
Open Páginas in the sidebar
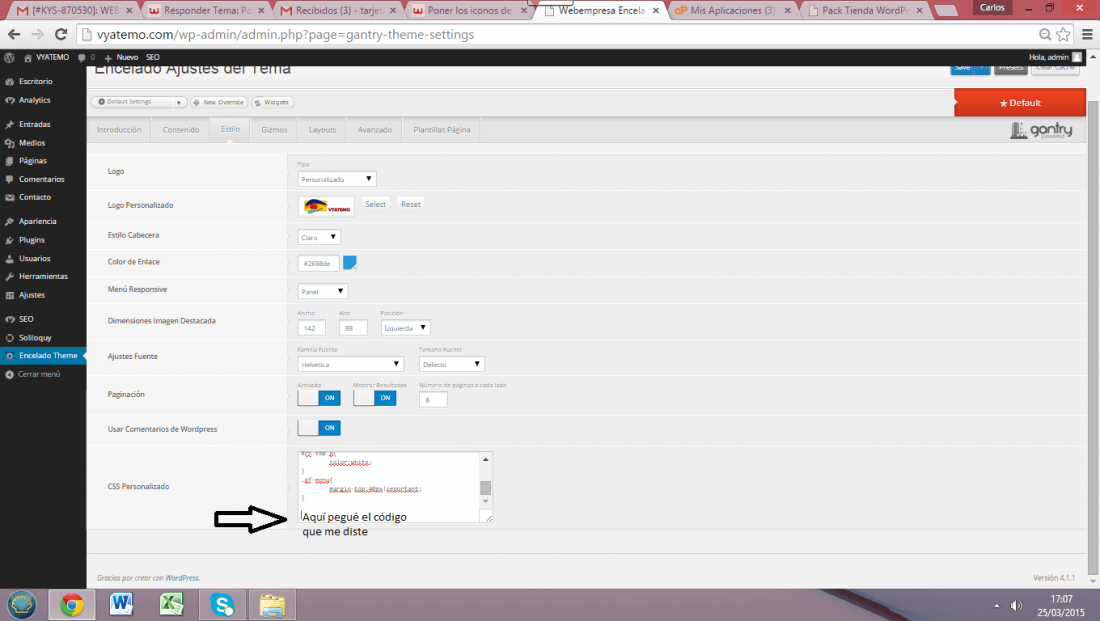(32, 161)
